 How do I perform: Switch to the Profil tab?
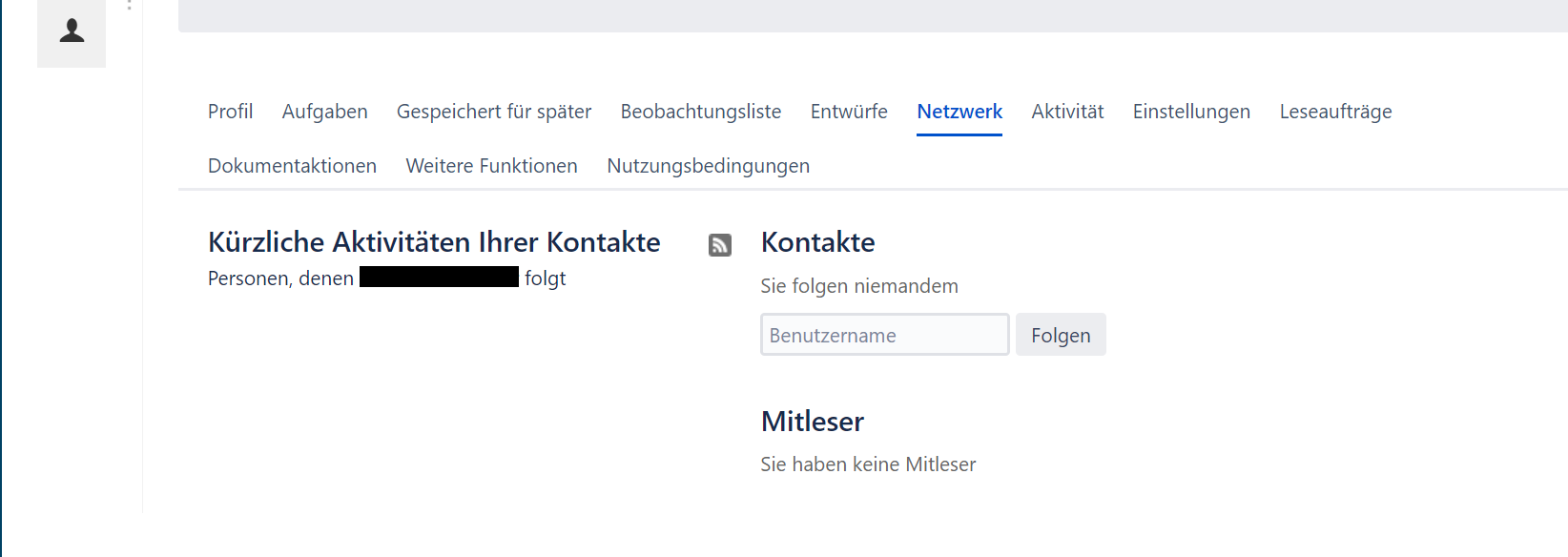(230, 112)
